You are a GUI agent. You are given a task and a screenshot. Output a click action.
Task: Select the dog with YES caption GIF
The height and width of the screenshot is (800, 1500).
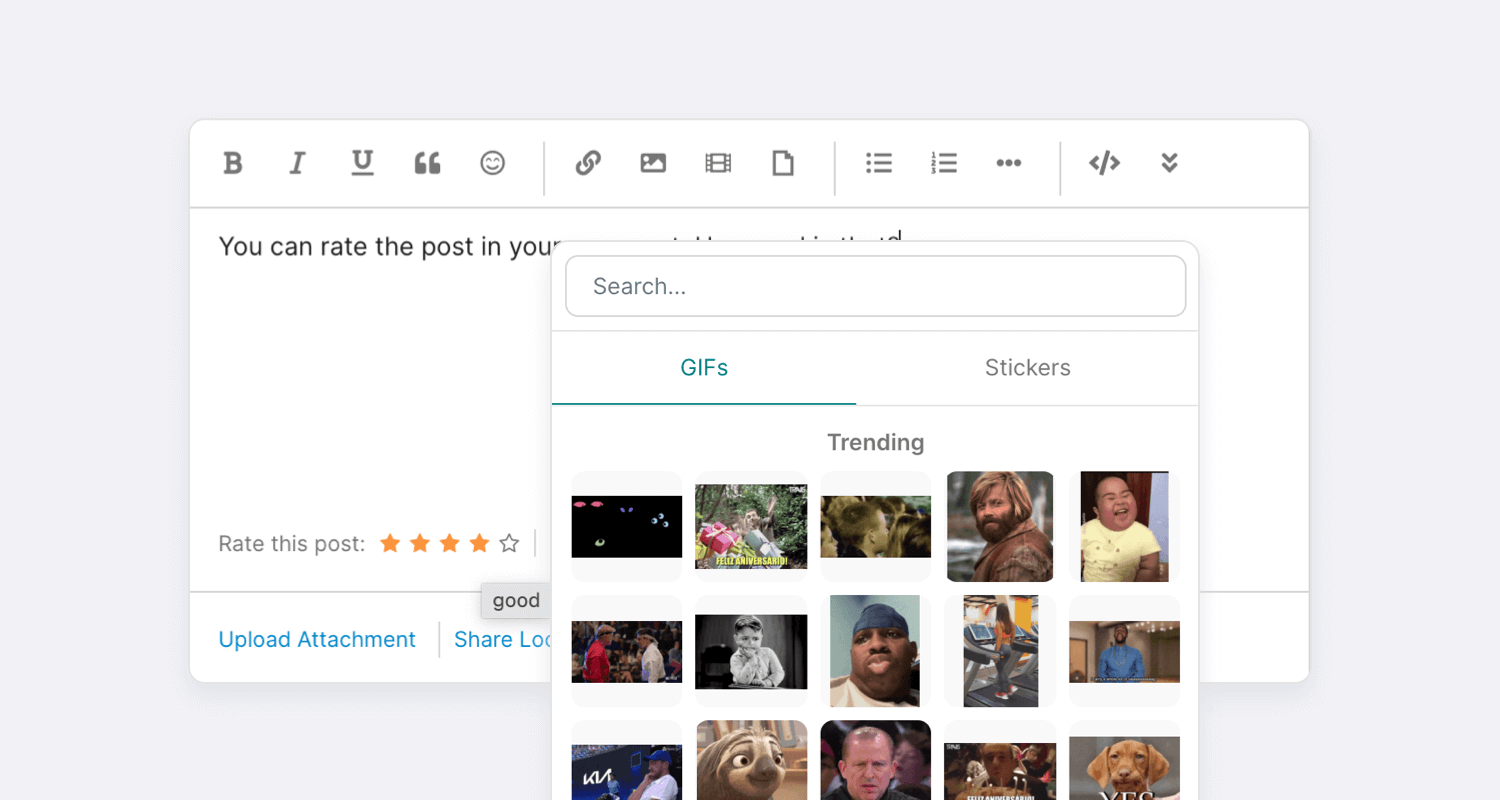coord(1125,760)
